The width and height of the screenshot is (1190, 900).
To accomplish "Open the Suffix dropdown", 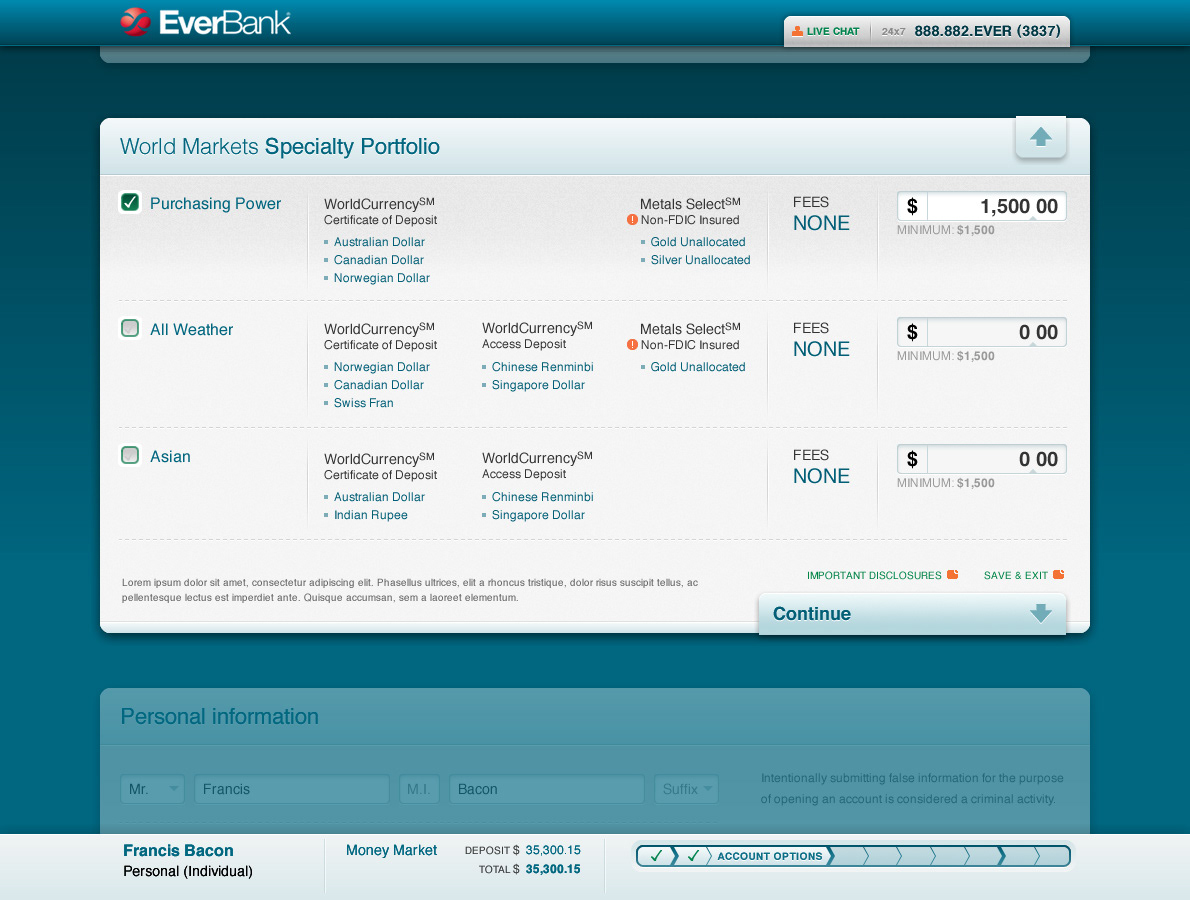I will (x=686, y=789).
